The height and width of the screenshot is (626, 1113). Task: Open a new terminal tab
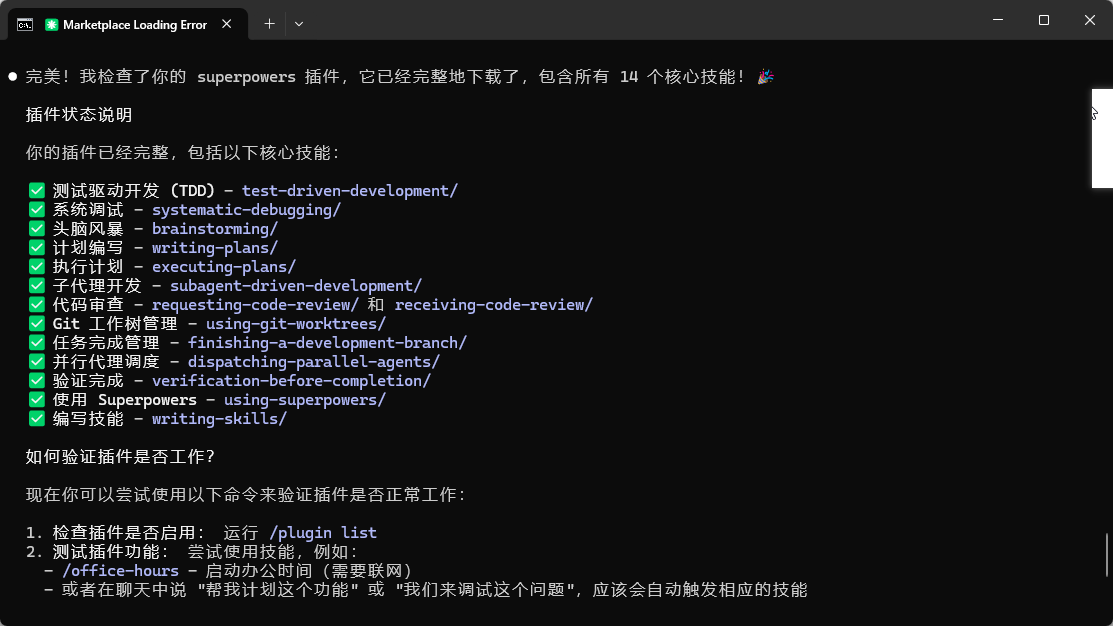[269, 24]
